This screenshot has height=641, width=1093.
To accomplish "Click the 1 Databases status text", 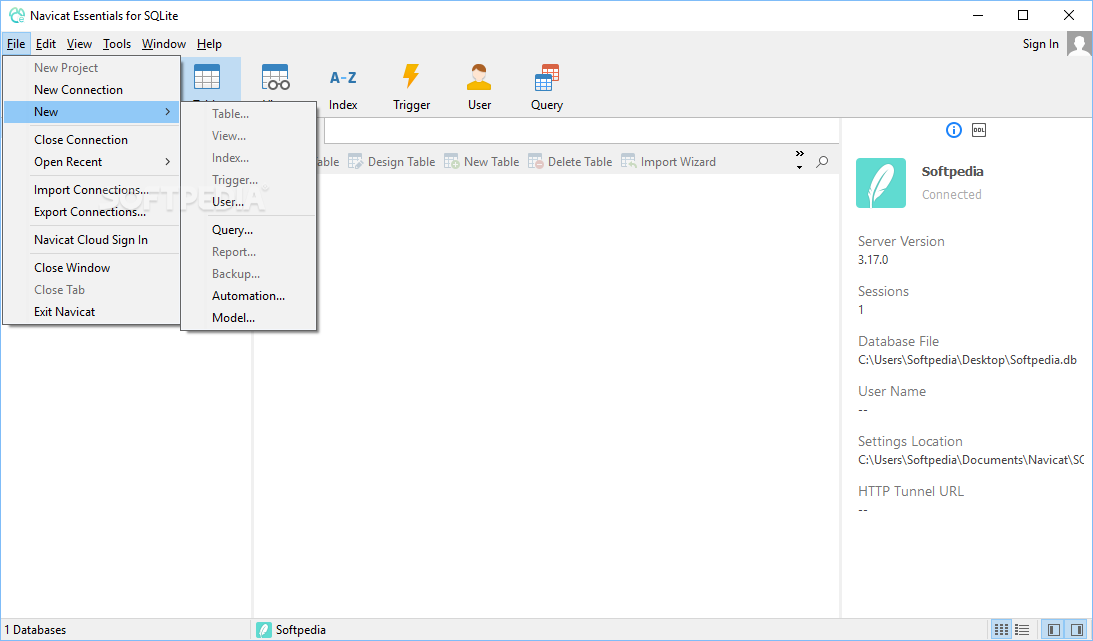I will click(36, 630).
